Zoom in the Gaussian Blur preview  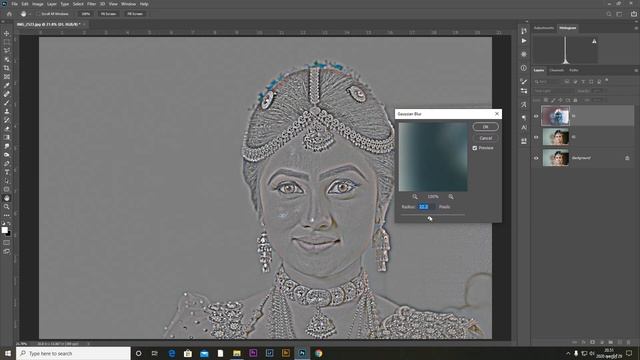[x=451, y=197]
